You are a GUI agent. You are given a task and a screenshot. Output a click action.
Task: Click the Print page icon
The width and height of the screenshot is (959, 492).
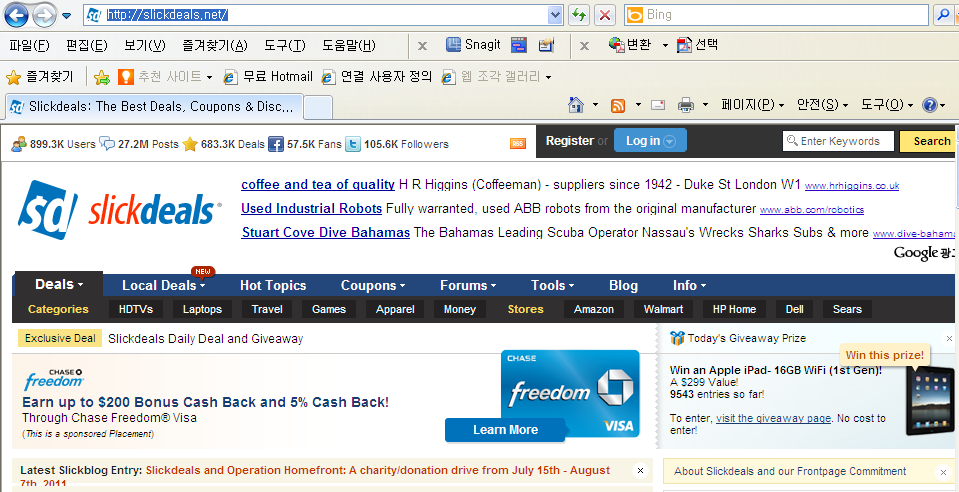tap(686, 106)
